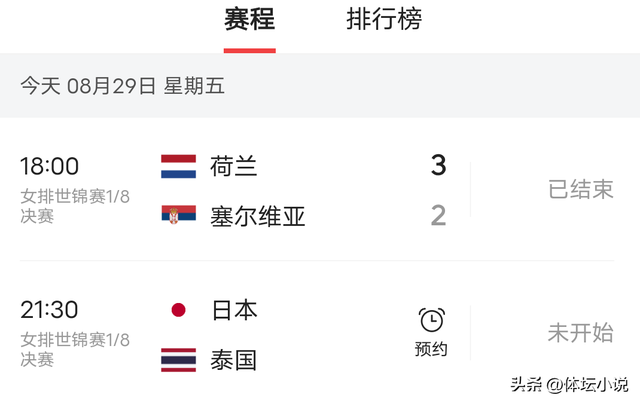Open the 排行榜 rankings tab
This screenshot has width=640, height=404.
tap(384, 19)
